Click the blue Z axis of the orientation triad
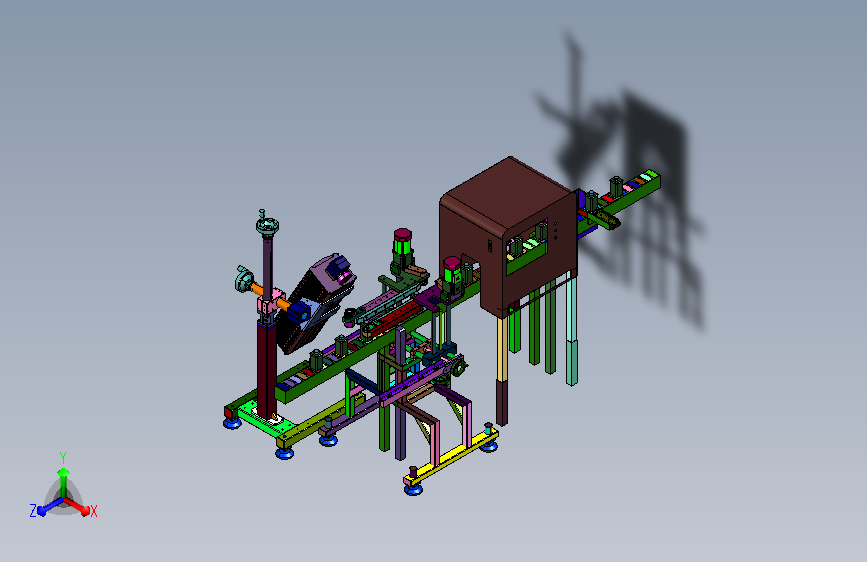Image resolution: width=867 pixels, height=562 pixels. (49, 506)
